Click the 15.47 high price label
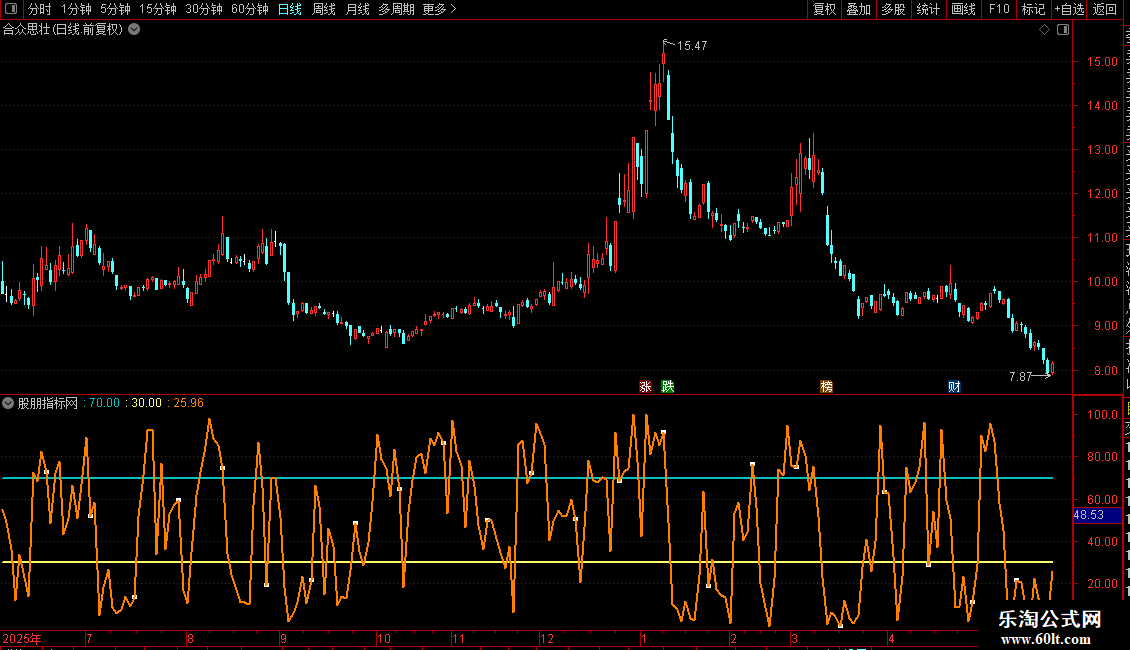This screenshot has height=650, width=1130. (x=692, y=45)
